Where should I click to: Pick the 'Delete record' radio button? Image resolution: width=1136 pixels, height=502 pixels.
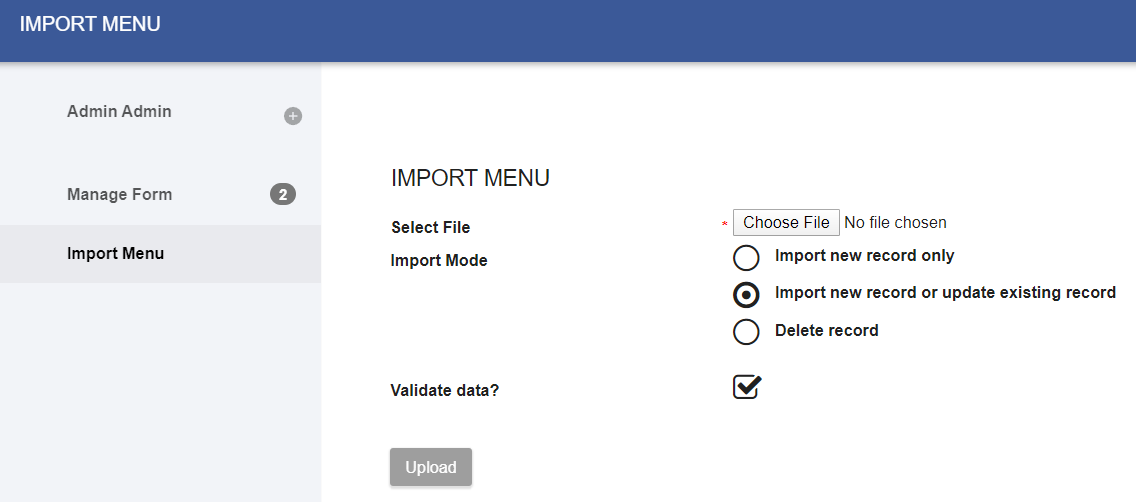pos(746,332)
